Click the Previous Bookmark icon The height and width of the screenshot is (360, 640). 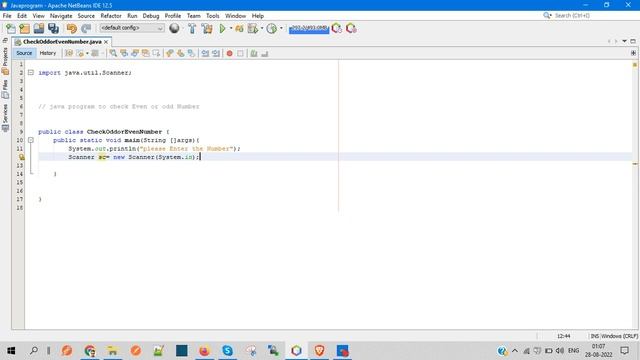point(170,53)
